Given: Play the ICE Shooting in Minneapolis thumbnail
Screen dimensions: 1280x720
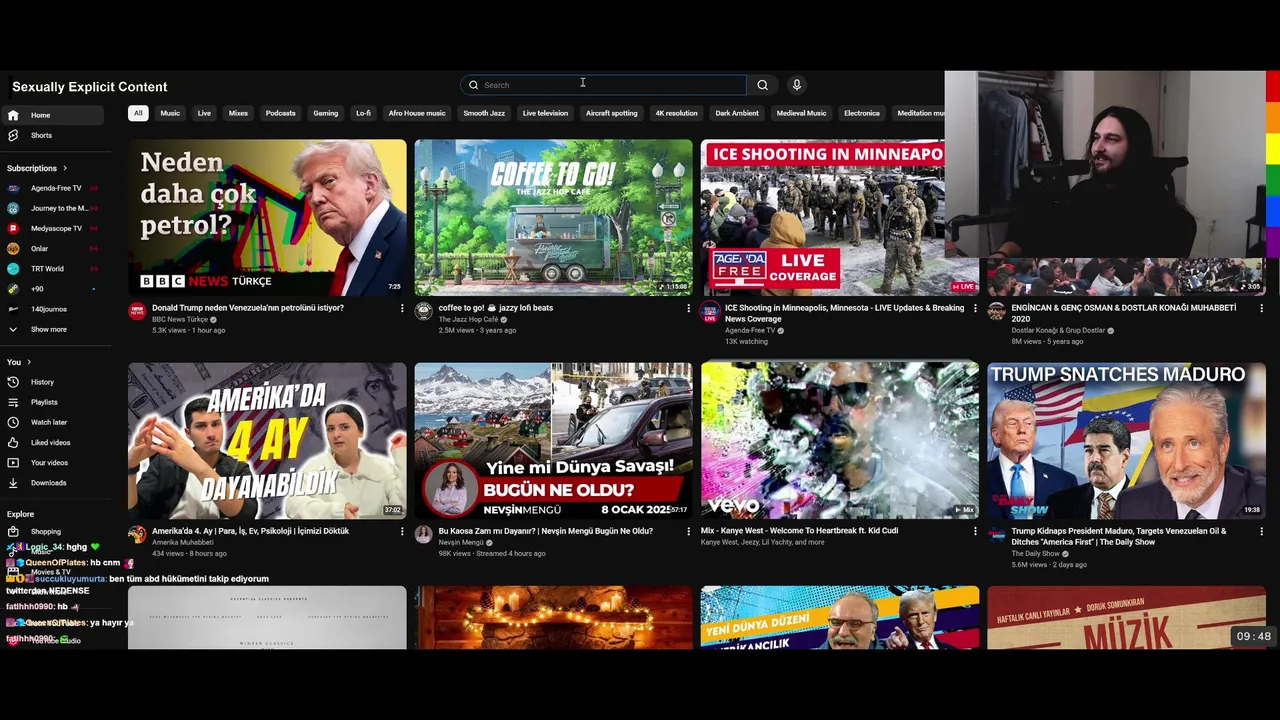Looking at the screenshot, I should tap(823, 217).
